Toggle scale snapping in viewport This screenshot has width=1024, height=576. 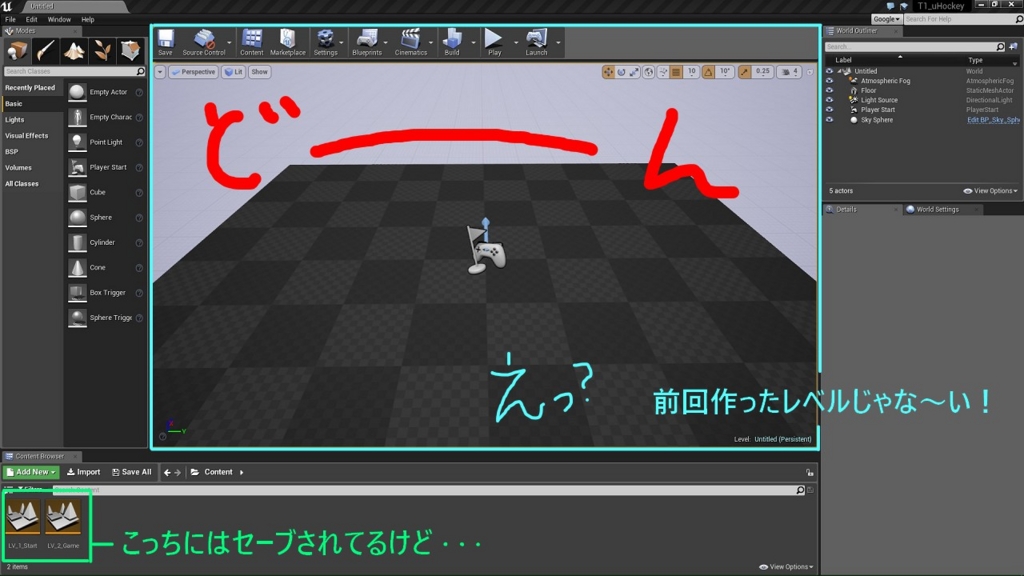pyautogui.click(x=744, y=72)
